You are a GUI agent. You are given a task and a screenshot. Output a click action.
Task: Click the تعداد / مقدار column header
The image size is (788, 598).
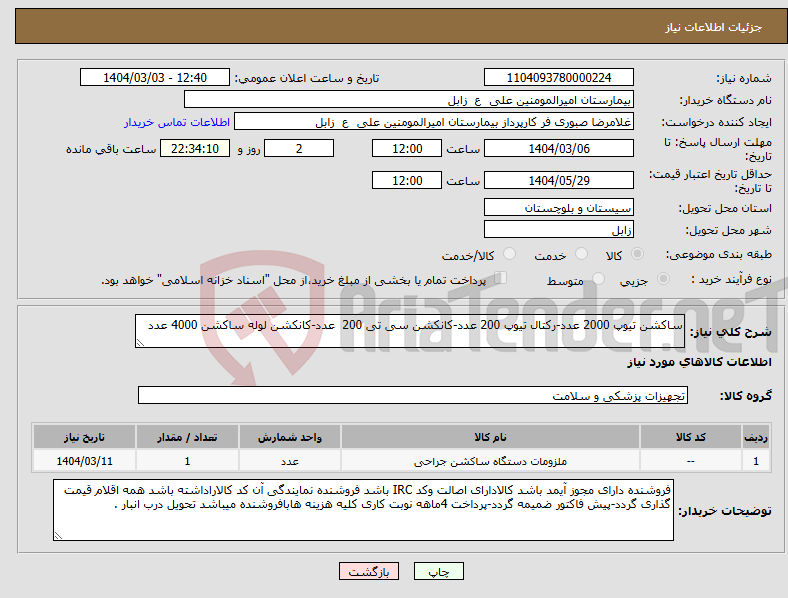pyautogui.click(x=187, y=437)
